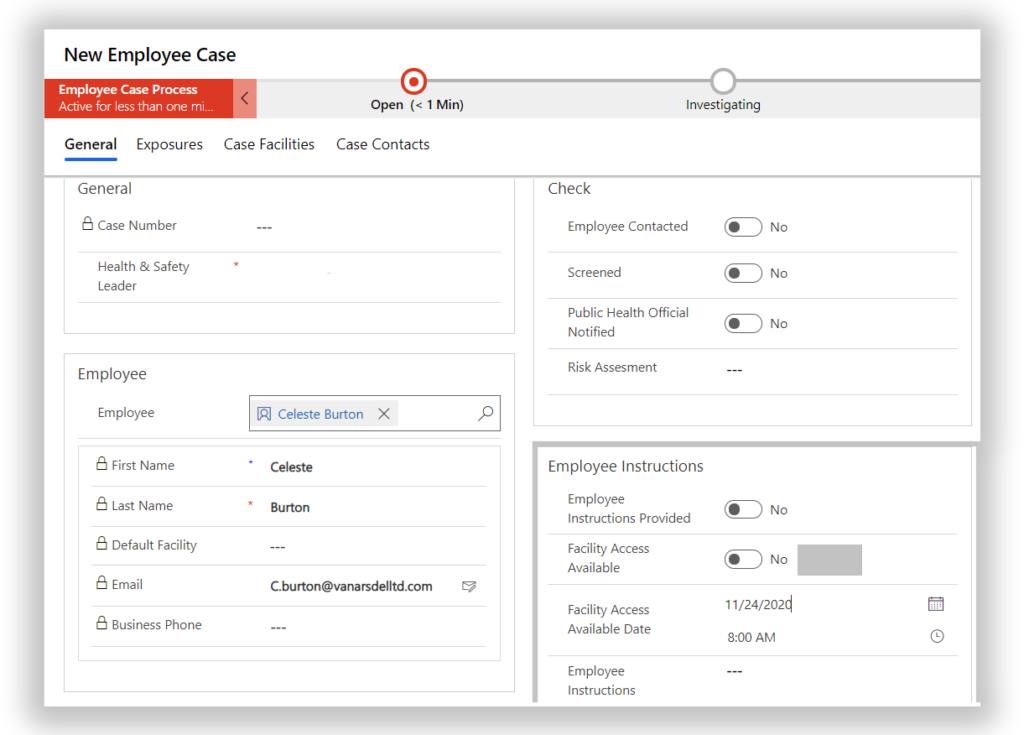The width and height of the screenshot is (1024, 735).
Task: Open the time picker clock icon
Action: point(936,636)
